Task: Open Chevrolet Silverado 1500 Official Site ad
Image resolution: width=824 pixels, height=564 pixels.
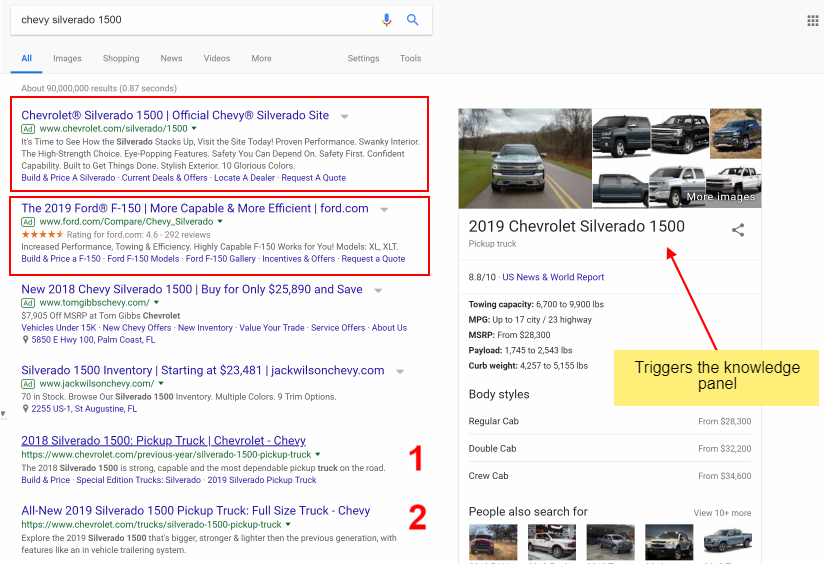Action: click(x=175, y=115)
